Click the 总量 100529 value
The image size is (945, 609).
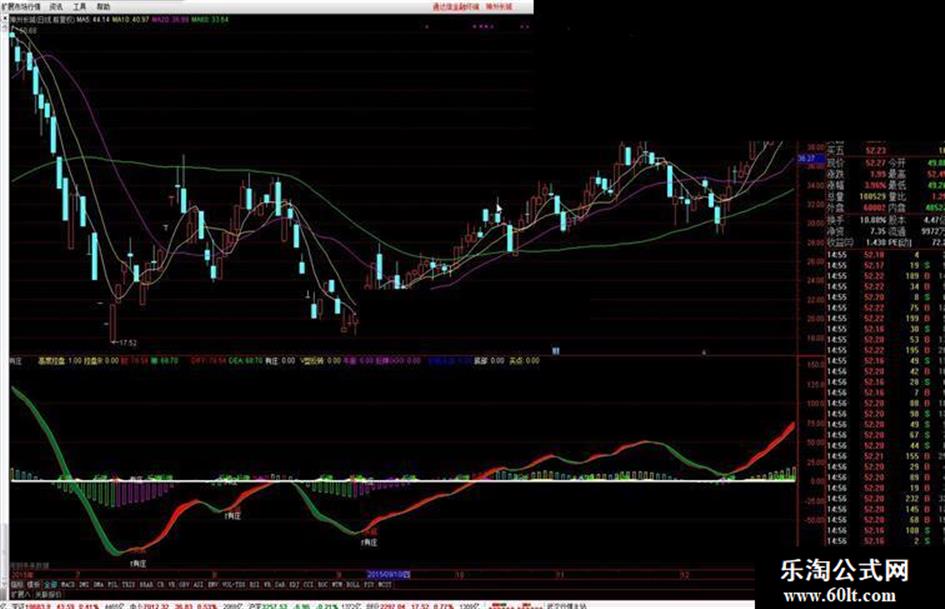872,197
